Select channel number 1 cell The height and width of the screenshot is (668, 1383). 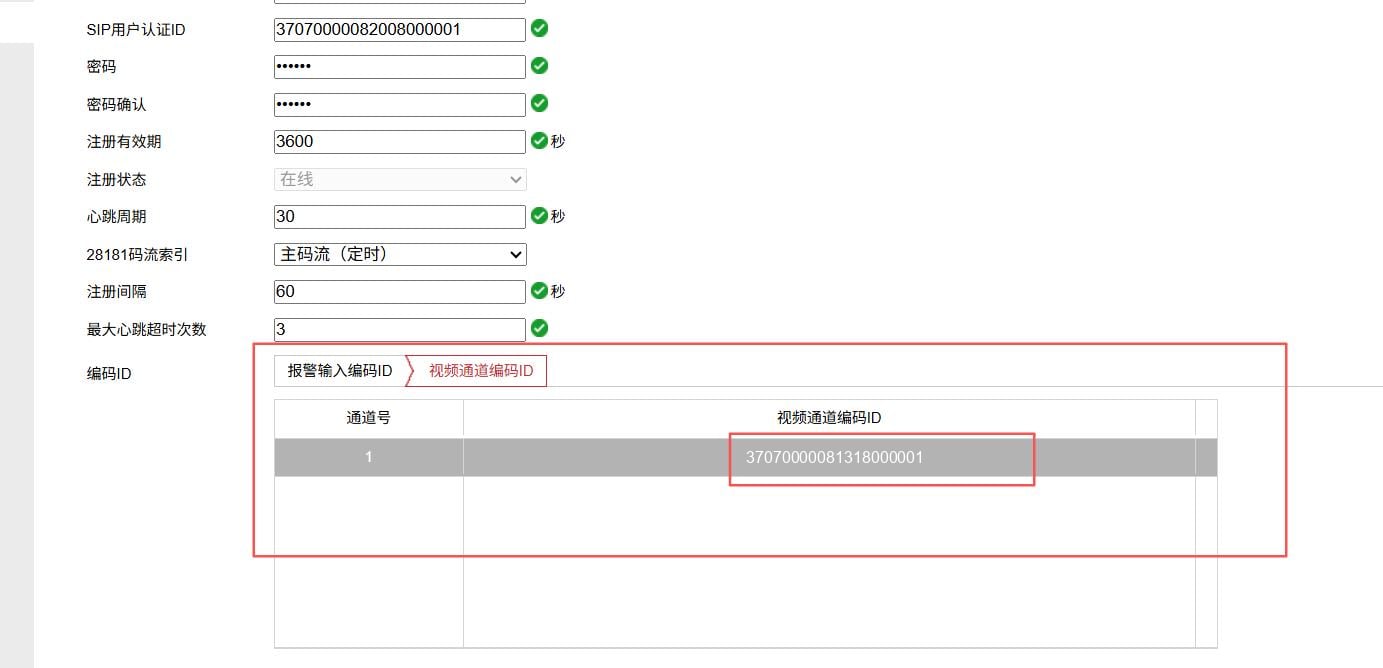tap(369, 457)
